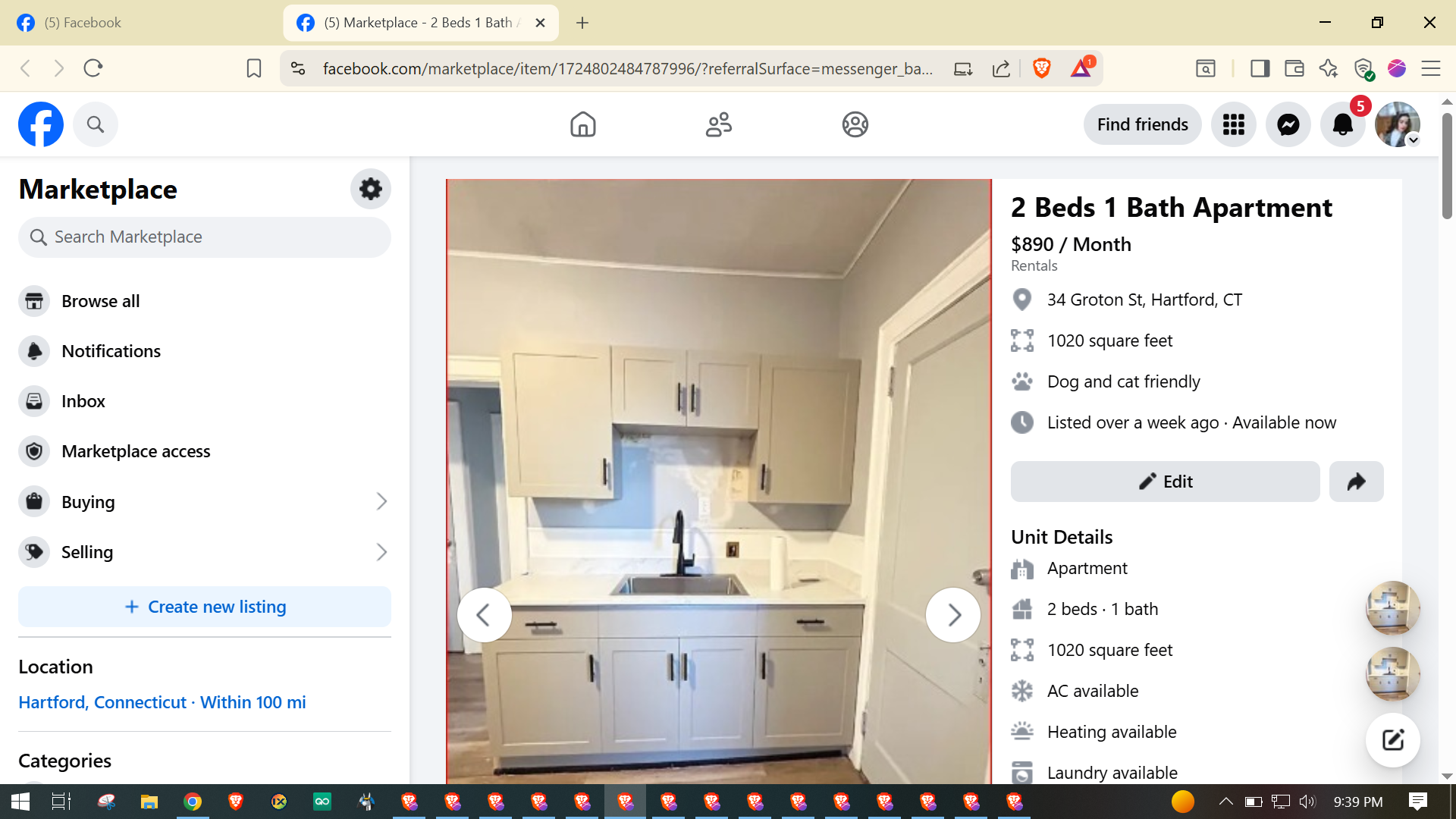Click the notifications bell icon

coord(1342,124)
